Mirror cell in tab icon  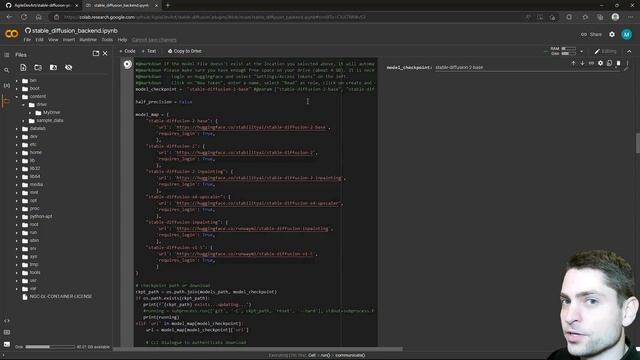[x=609, y=63]
